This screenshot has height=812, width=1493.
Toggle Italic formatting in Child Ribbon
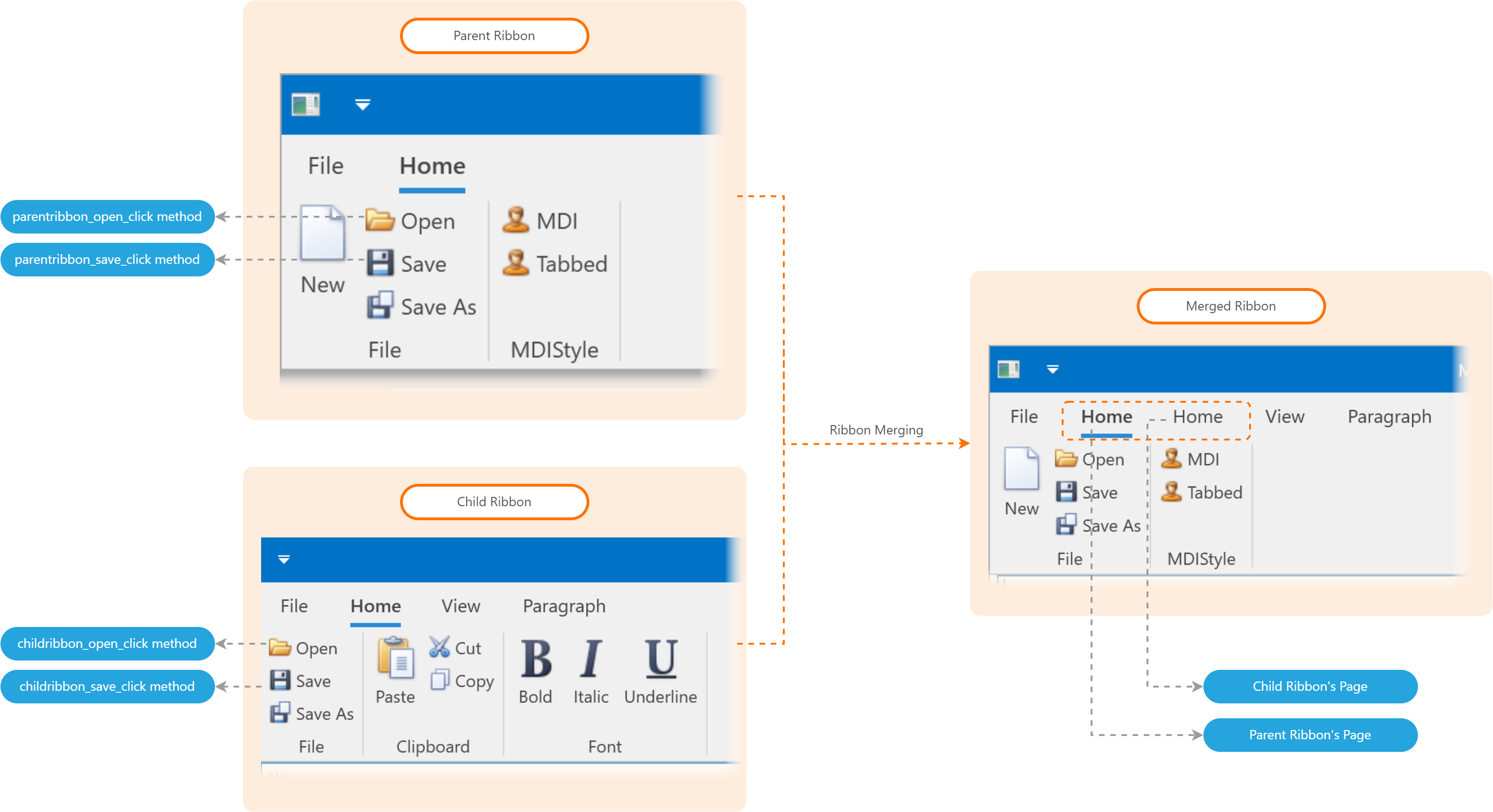[591, 659]
